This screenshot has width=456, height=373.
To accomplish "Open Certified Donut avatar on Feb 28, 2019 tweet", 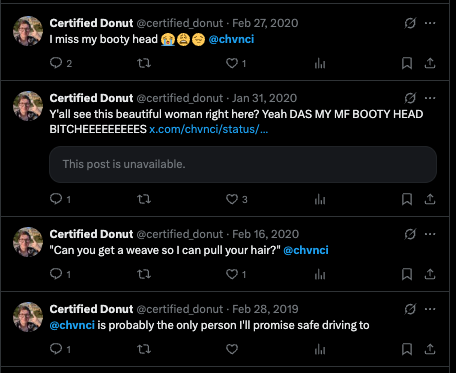I will tap(28, 317).
